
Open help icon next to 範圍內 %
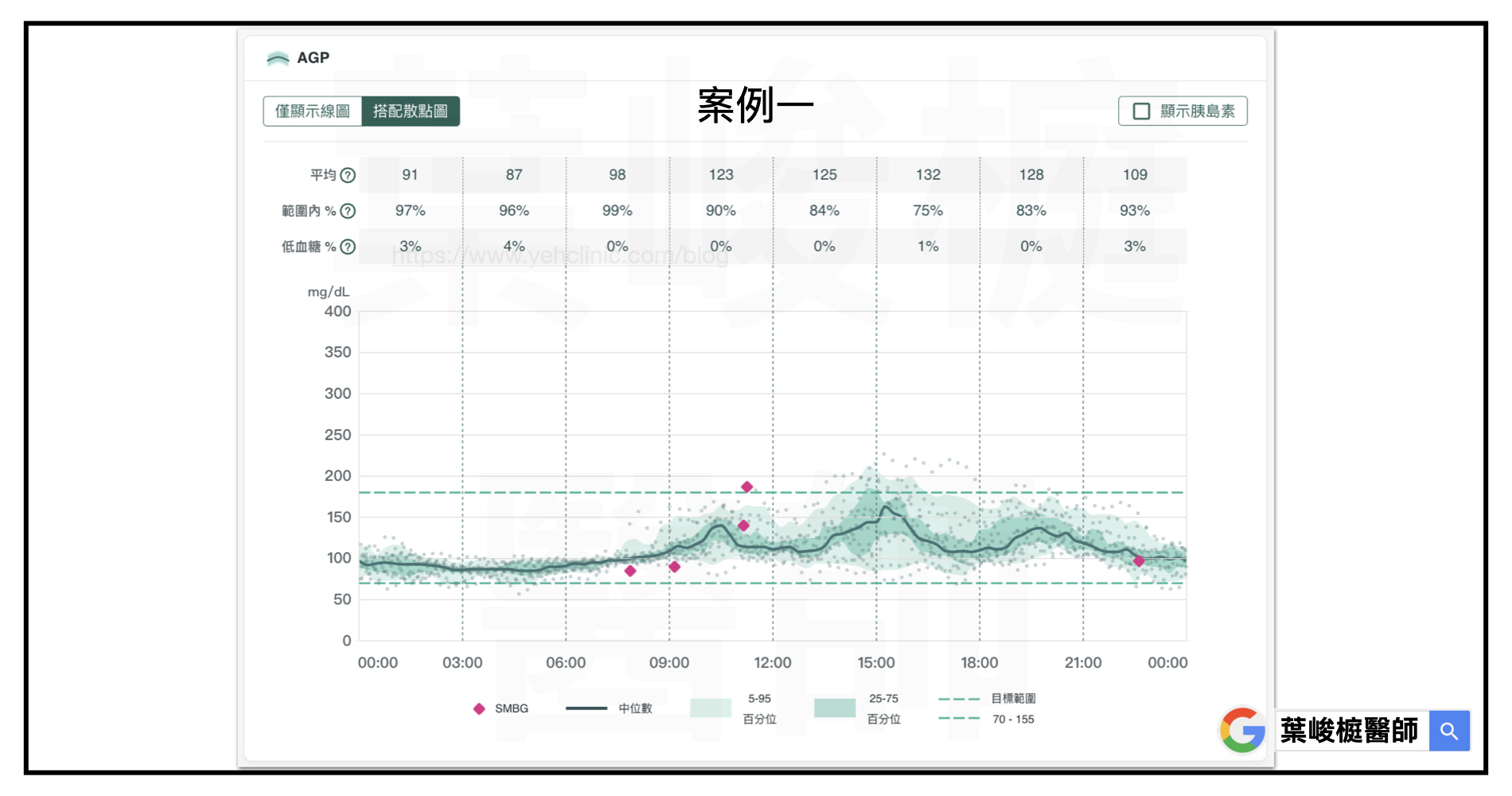[348, 211]
